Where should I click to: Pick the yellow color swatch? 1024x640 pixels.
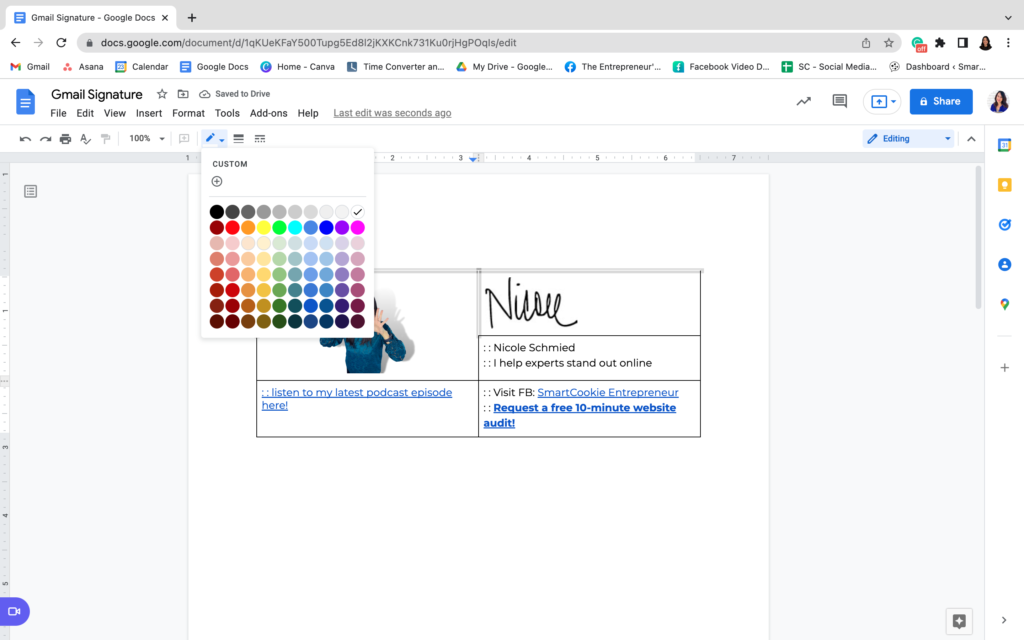264,227
